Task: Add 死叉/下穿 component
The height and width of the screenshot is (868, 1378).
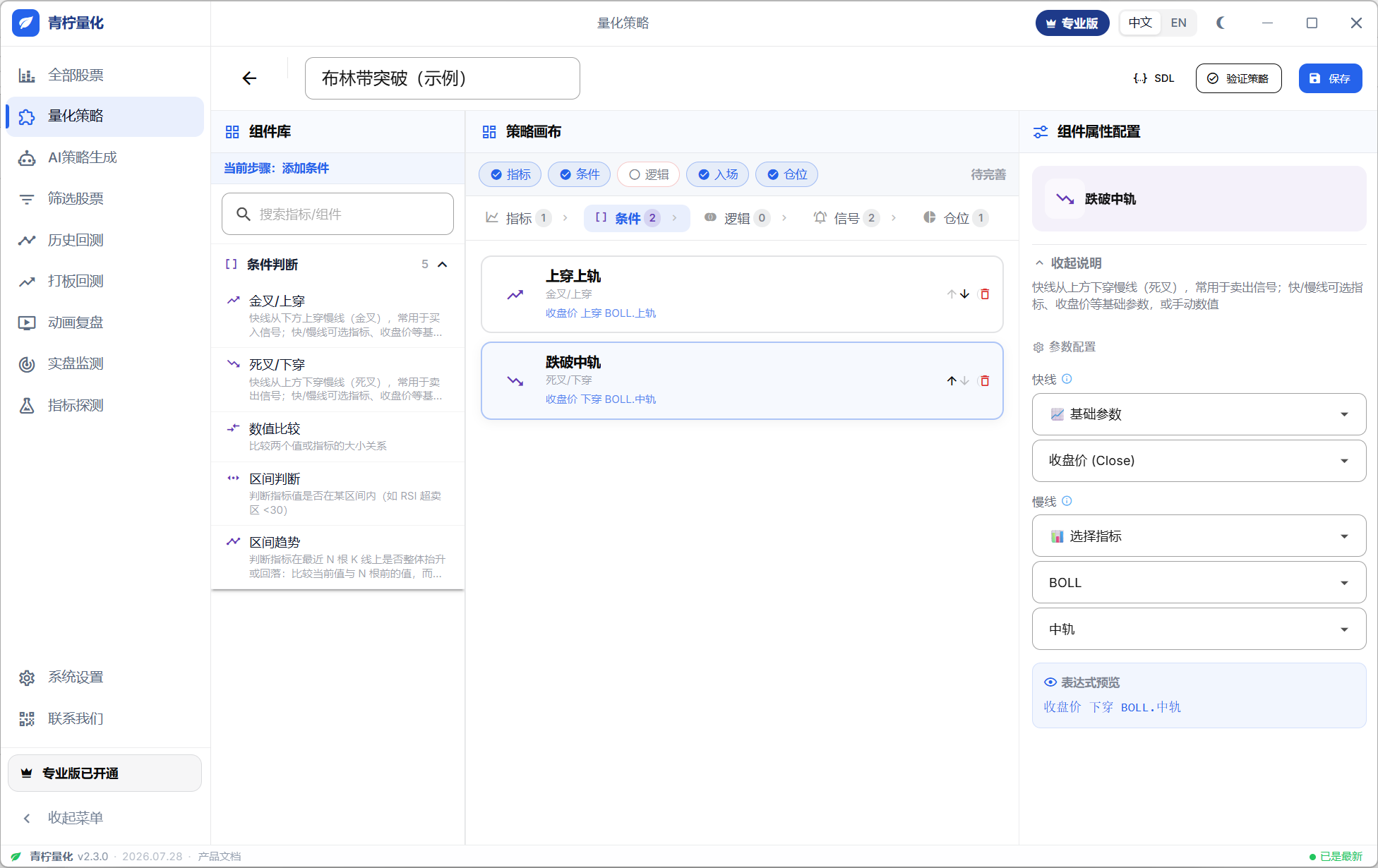Action: point(337,380)
